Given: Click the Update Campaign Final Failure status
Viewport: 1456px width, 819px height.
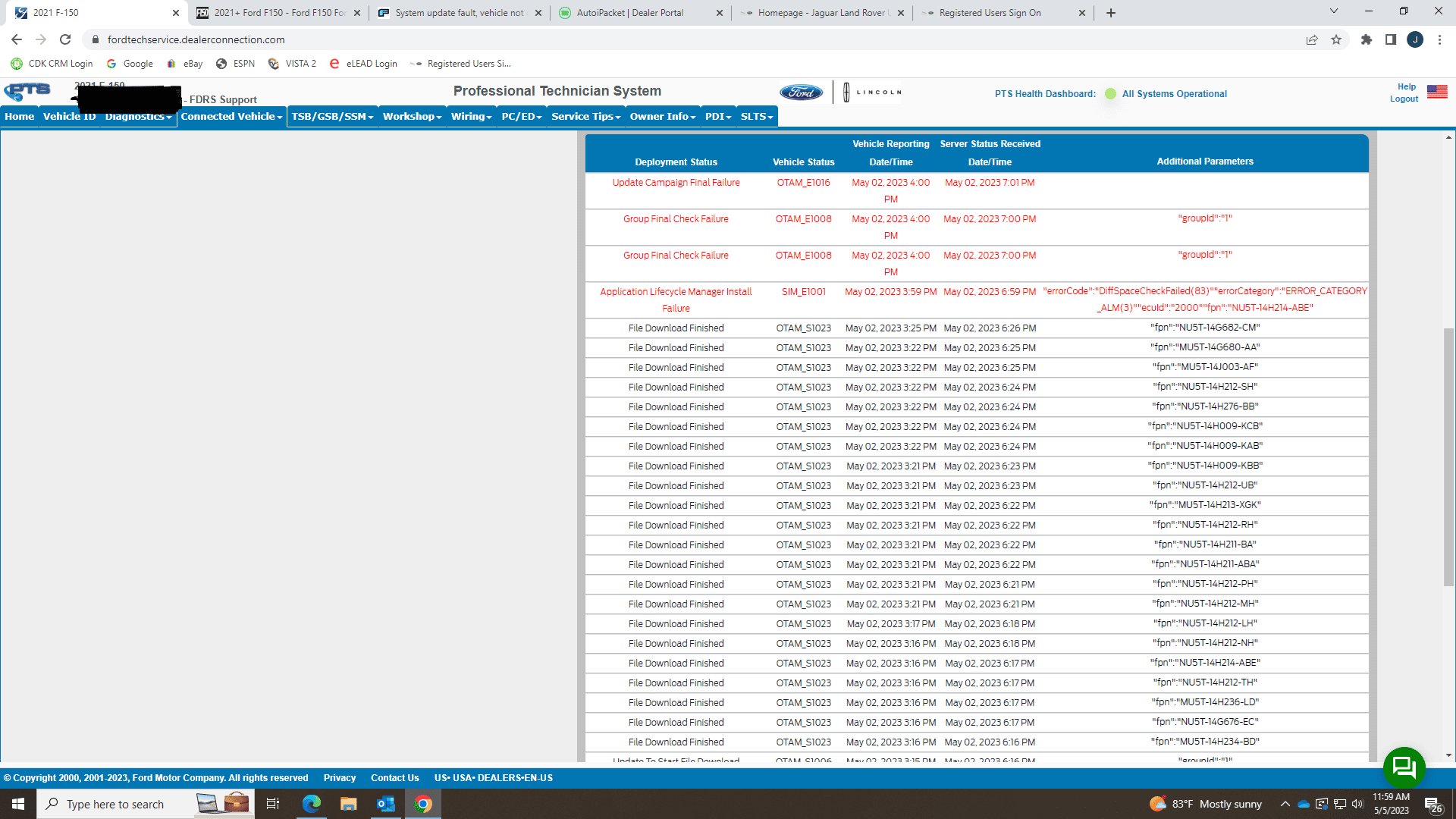Looking at the screenshot, I should 676,183.
